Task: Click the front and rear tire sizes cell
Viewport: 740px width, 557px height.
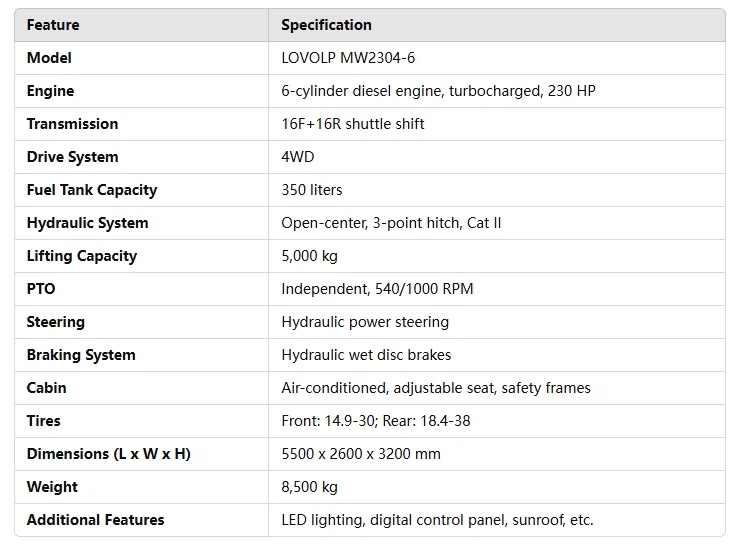Action: pyautogui.click(x=376, y=421)
